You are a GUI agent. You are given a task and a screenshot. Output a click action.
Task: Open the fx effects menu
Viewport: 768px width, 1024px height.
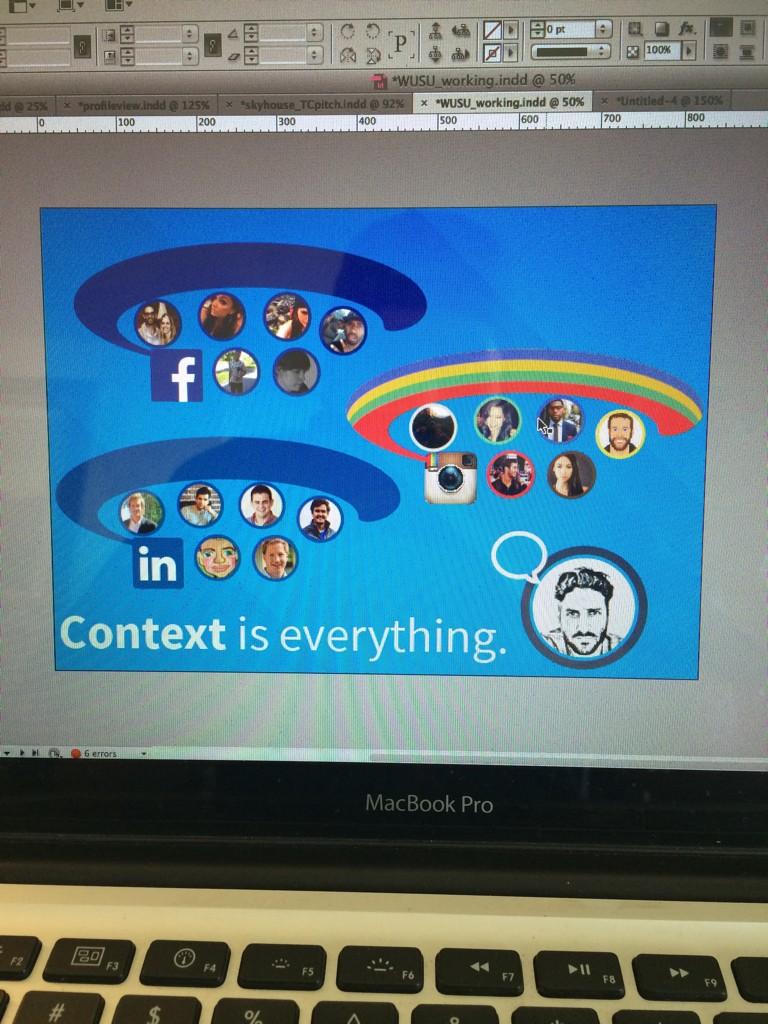[688, 29]
